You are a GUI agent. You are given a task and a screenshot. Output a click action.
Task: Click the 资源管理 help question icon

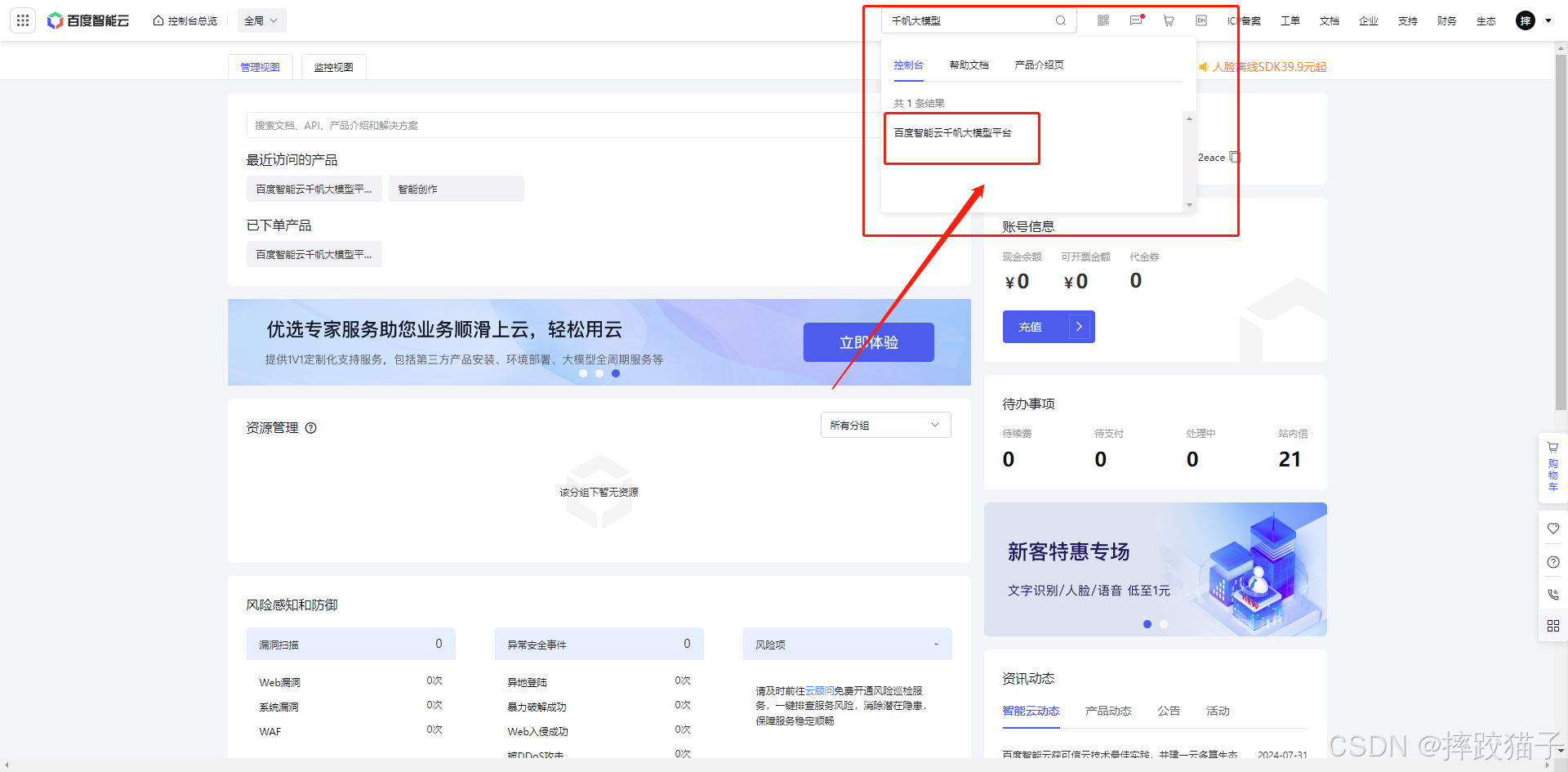point(311,428)
